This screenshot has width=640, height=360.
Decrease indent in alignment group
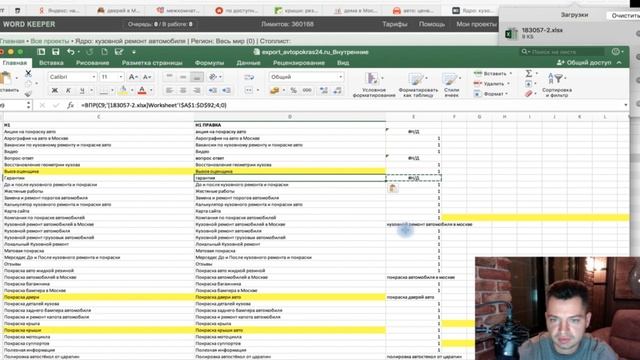click(x=213, y=90)
